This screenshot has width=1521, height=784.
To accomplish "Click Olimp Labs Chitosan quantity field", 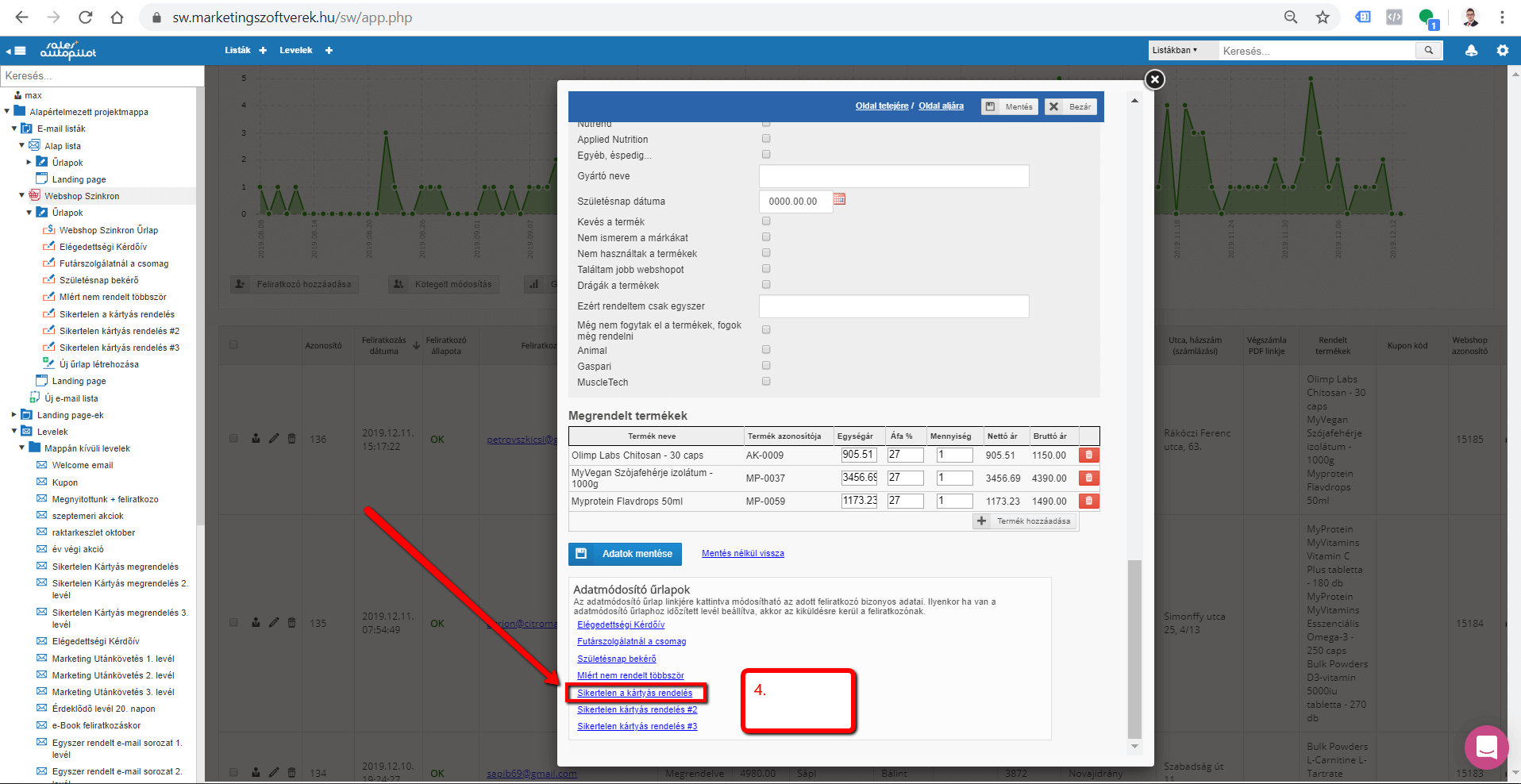I will pos(954,455).
